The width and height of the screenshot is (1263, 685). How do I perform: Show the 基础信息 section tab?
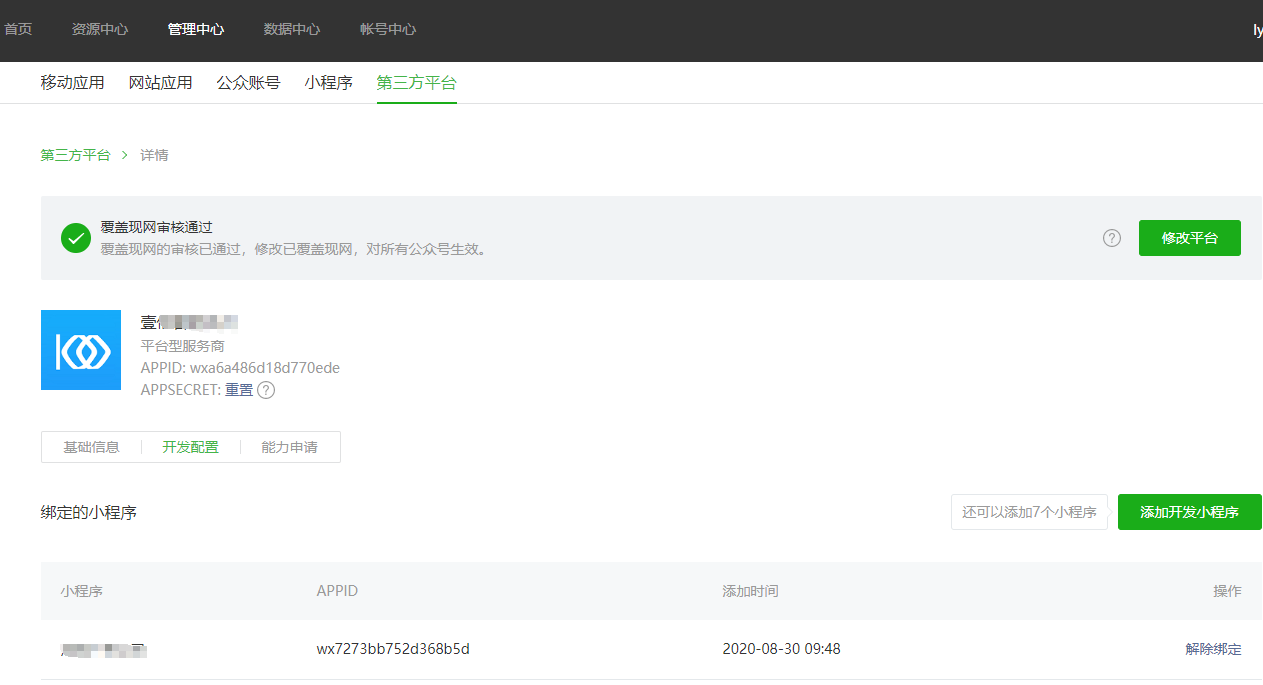point(91,447)
